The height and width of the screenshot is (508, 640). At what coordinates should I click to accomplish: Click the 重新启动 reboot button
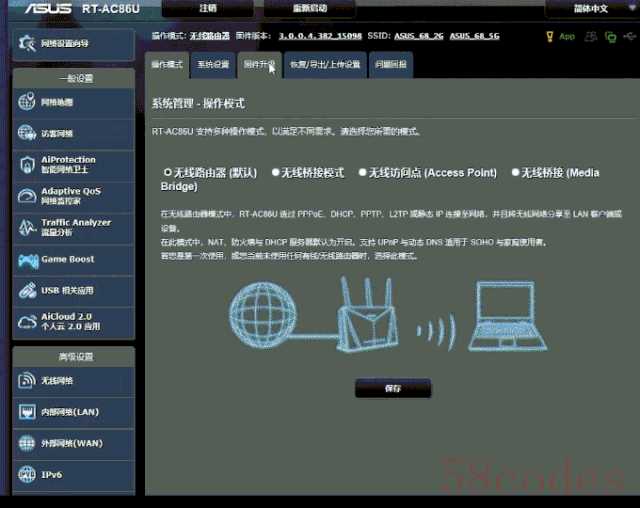[309, 8]
